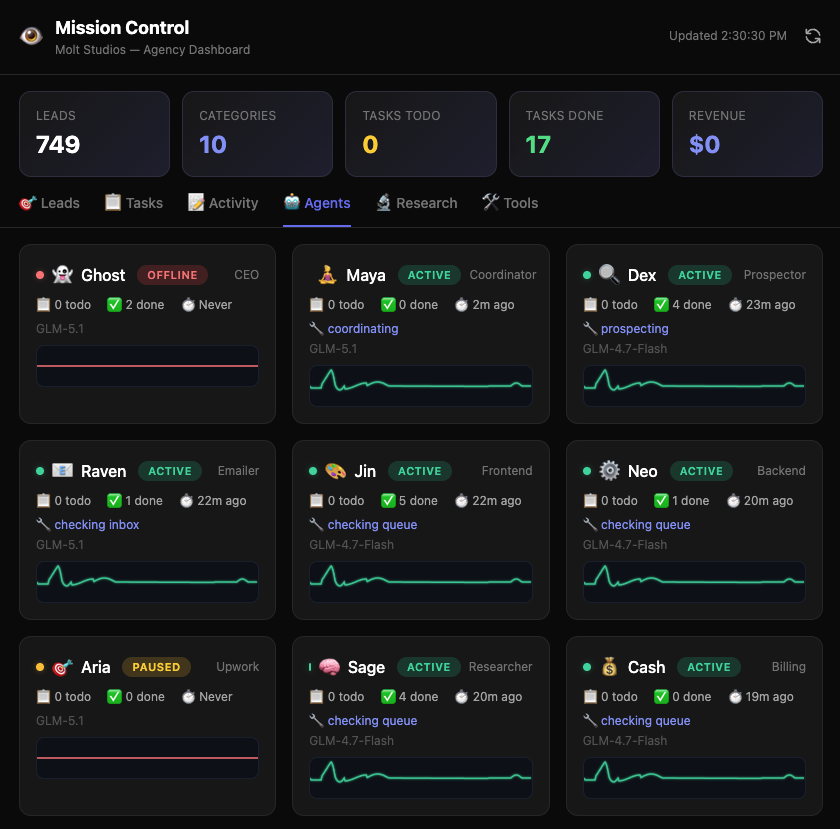Click the 'Updated 2:30:30 PM' timestamp

pyautogui.click(x=728, y=36)
